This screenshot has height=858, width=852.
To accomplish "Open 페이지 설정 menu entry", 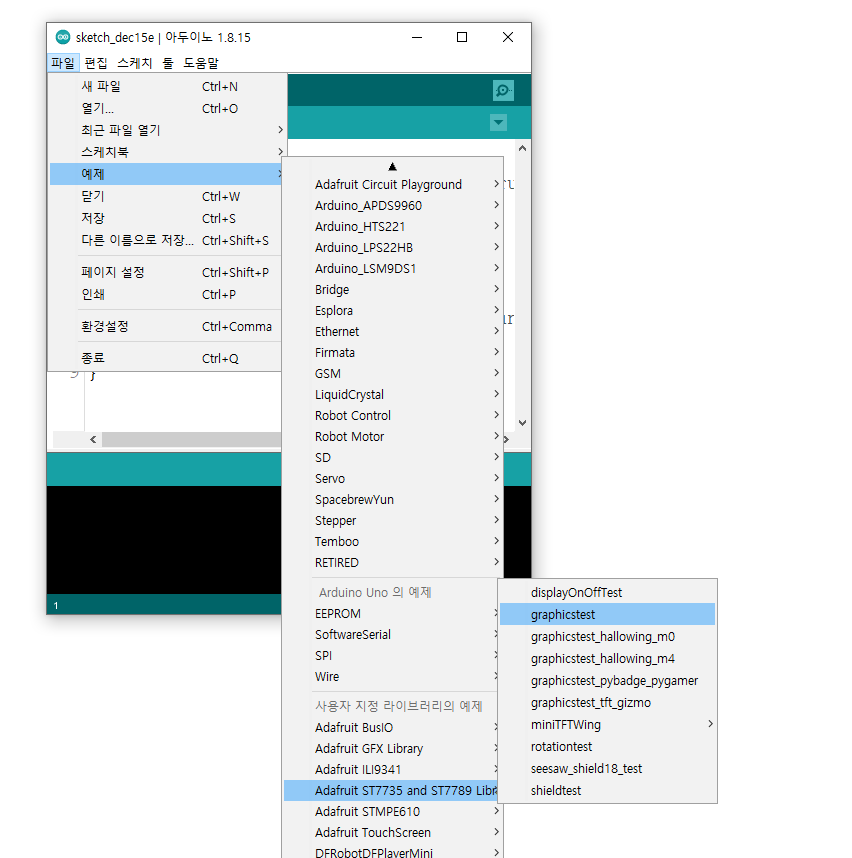I will 167,273.
